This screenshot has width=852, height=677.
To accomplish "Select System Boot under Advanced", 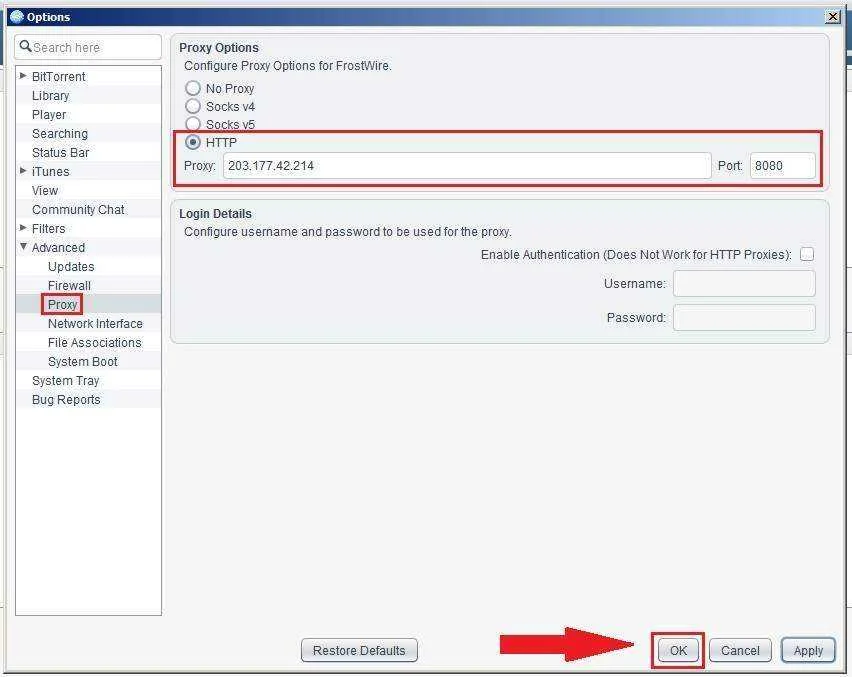I will (83, 362).
